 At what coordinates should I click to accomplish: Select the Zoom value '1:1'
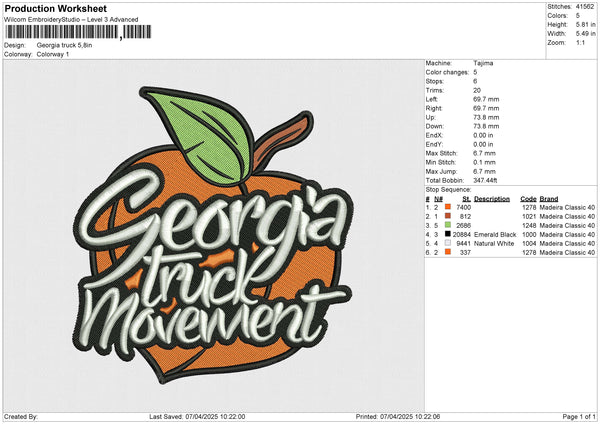coord(580,42)
